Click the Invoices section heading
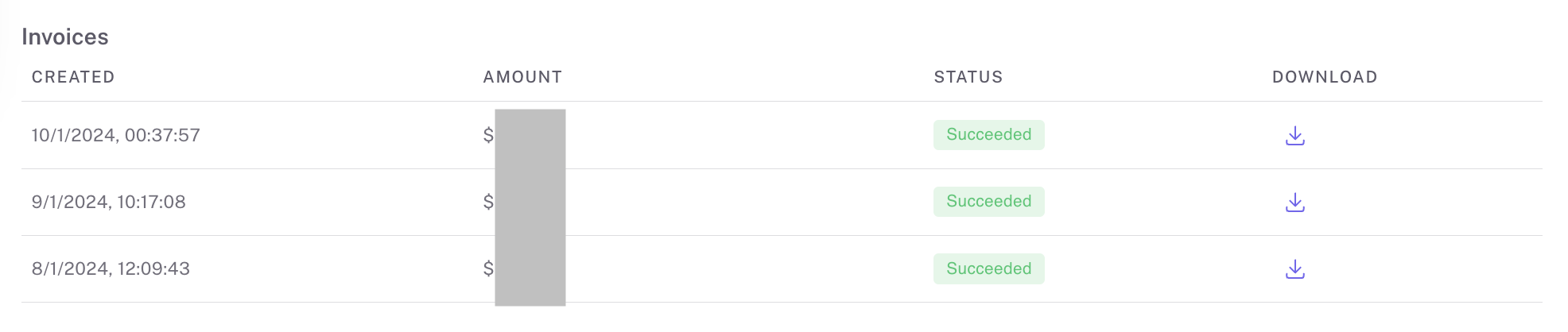Image resolution: width=1568 pixels, height=332 pixels. coord(65,37)
